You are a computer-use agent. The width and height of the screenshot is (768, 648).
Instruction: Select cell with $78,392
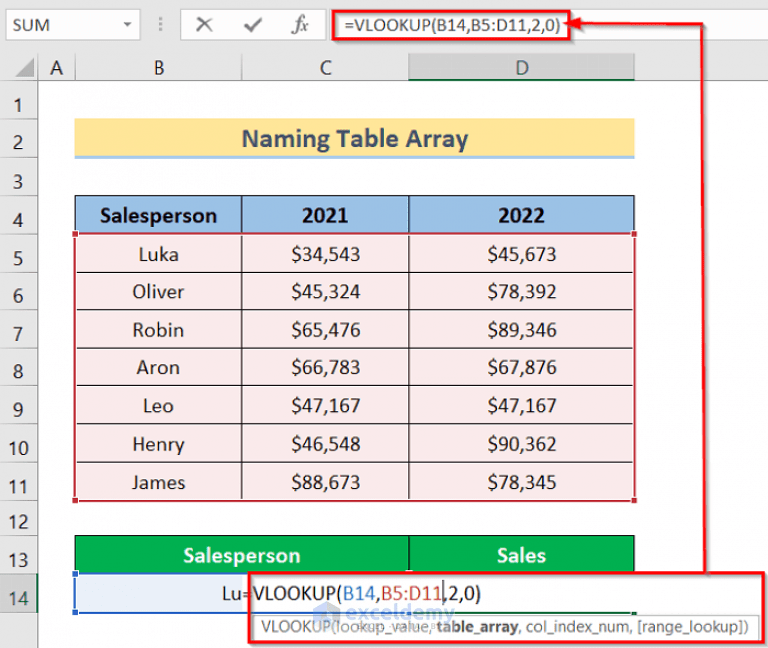[521, 291]
